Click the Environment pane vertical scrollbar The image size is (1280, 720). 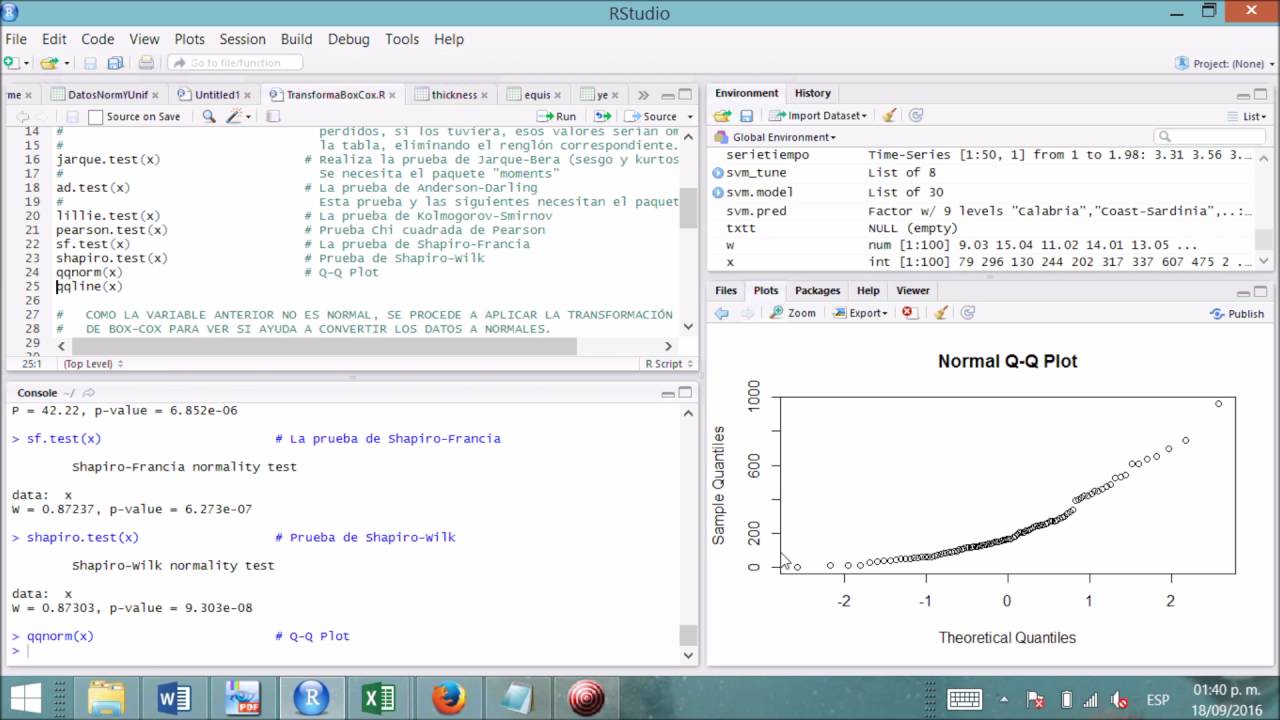pyautogui.click(x=1264, y=209)
